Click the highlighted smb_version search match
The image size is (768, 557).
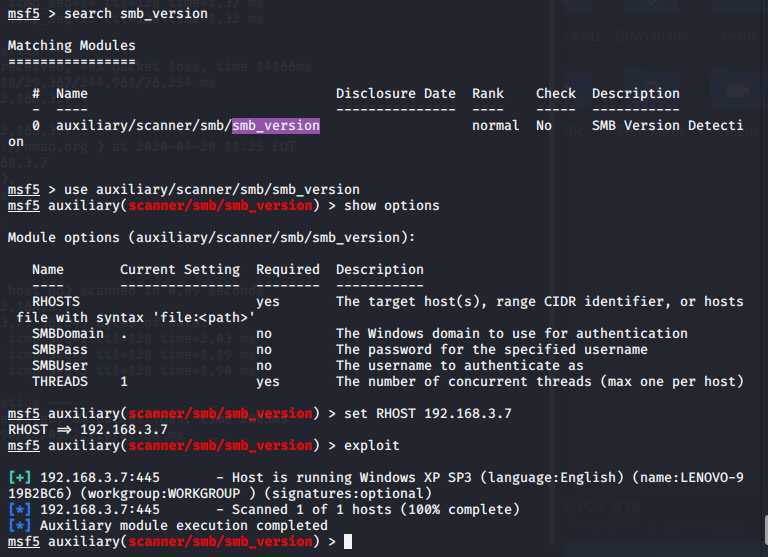276,126
